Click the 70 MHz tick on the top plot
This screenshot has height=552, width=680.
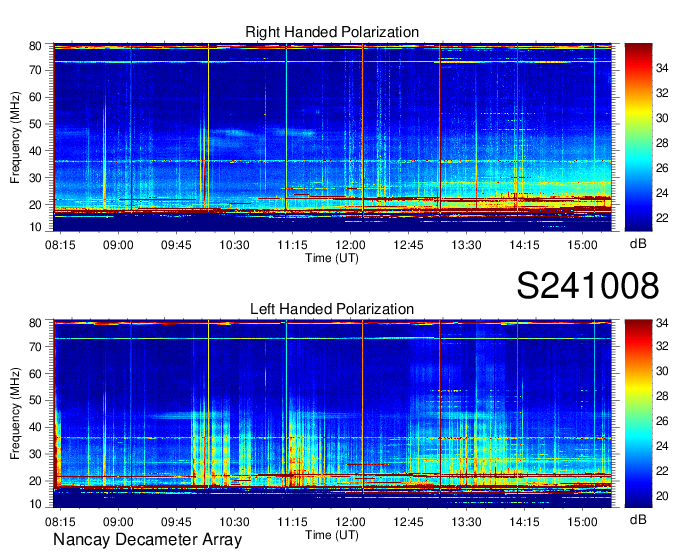[x=35, y=70]
